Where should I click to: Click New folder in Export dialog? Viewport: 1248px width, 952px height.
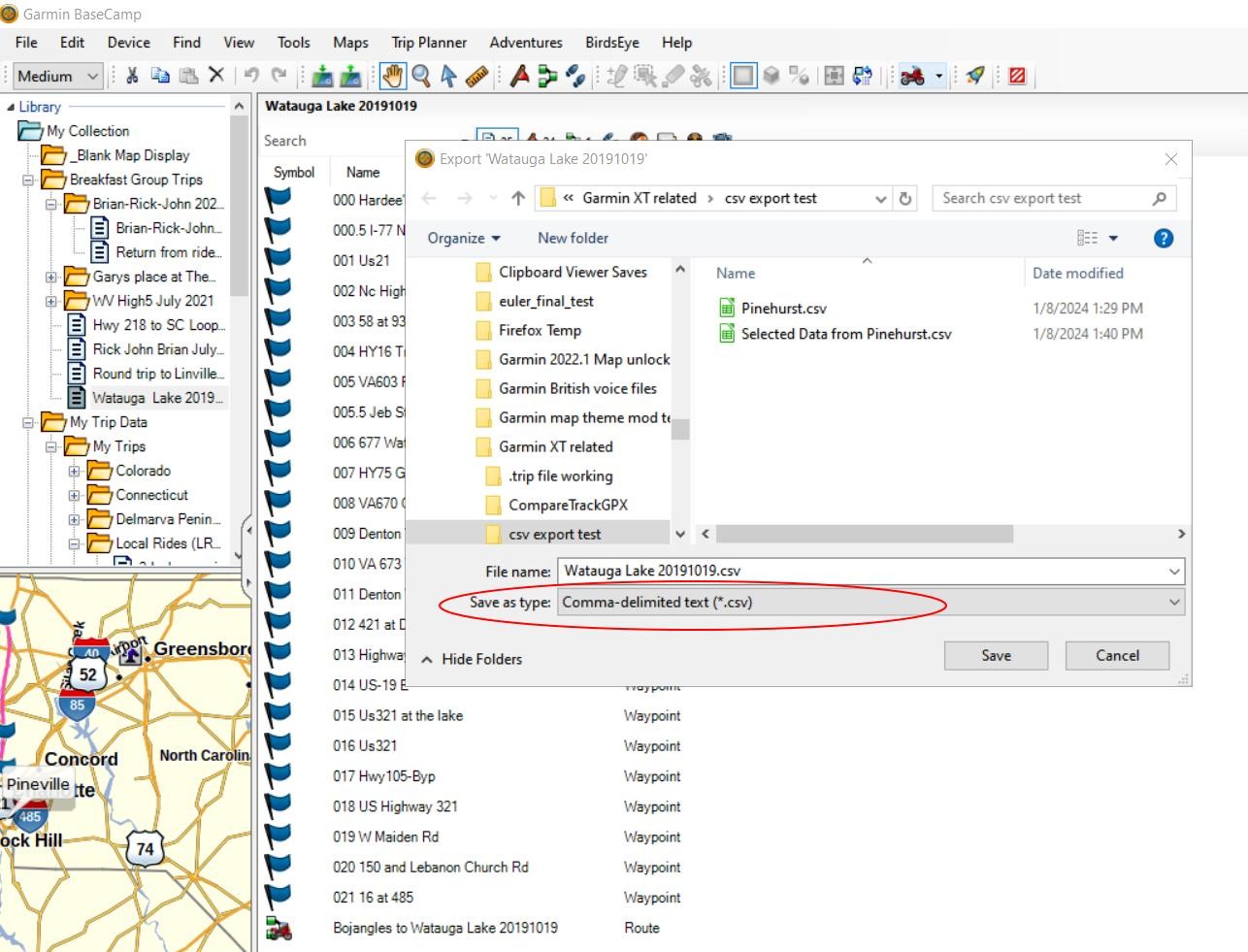pos(573,238)
